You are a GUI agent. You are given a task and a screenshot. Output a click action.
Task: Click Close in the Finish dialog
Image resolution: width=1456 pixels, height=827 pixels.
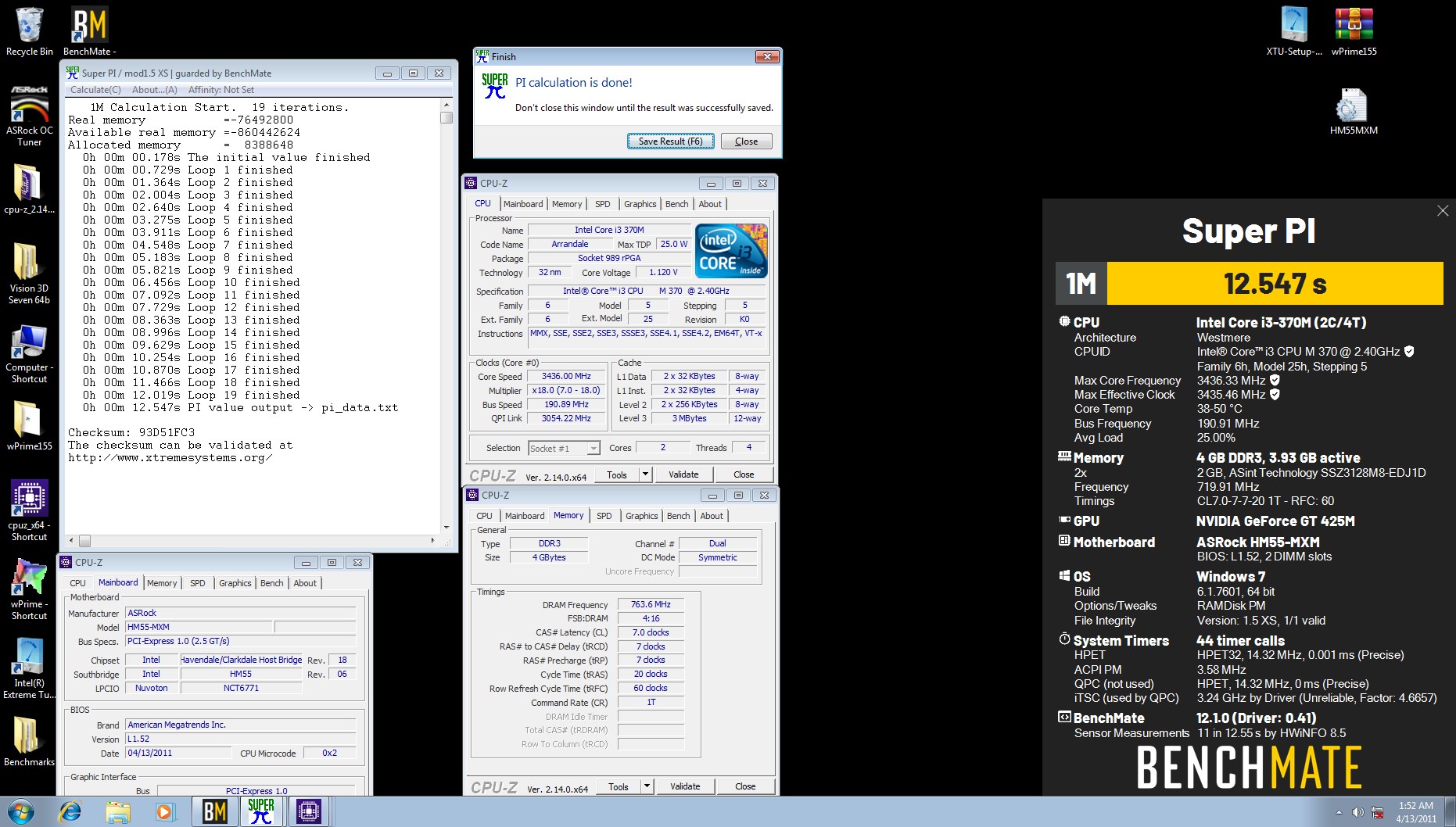(746, 141)
